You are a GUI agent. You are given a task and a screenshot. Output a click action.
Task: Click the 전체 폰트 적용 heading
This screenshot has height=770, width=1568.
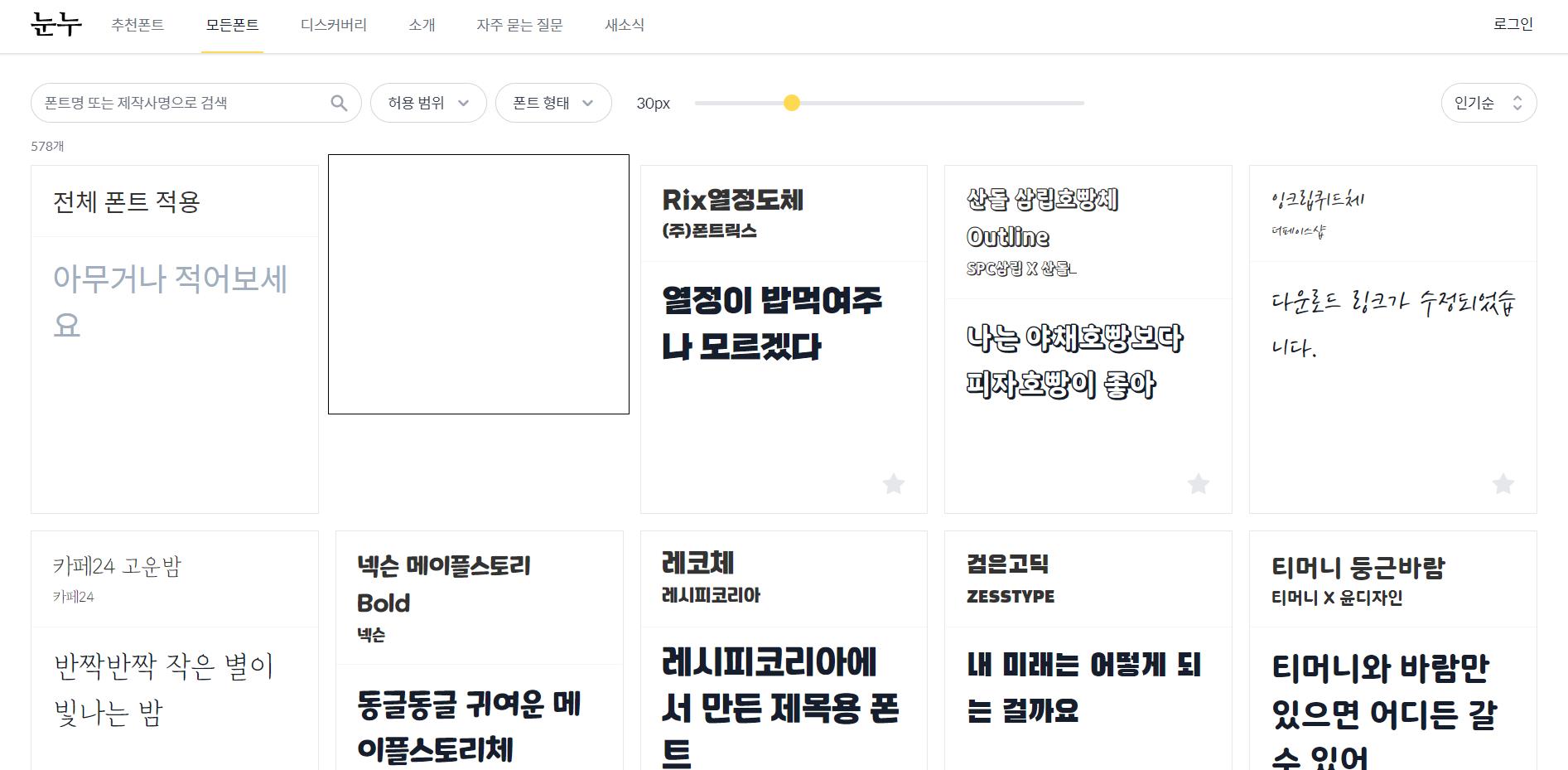pos(127,201)
